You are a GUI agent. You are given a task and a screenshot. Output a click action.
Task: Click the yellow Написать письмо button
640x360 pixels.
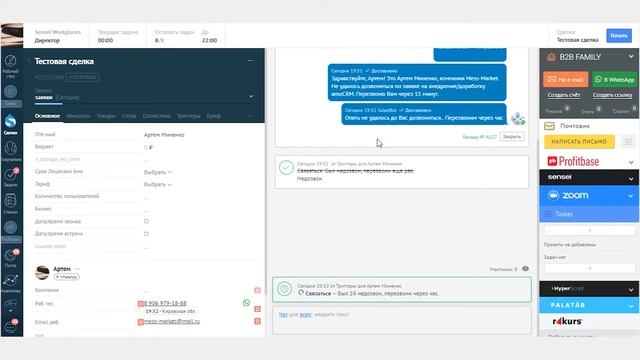point(579,142)
